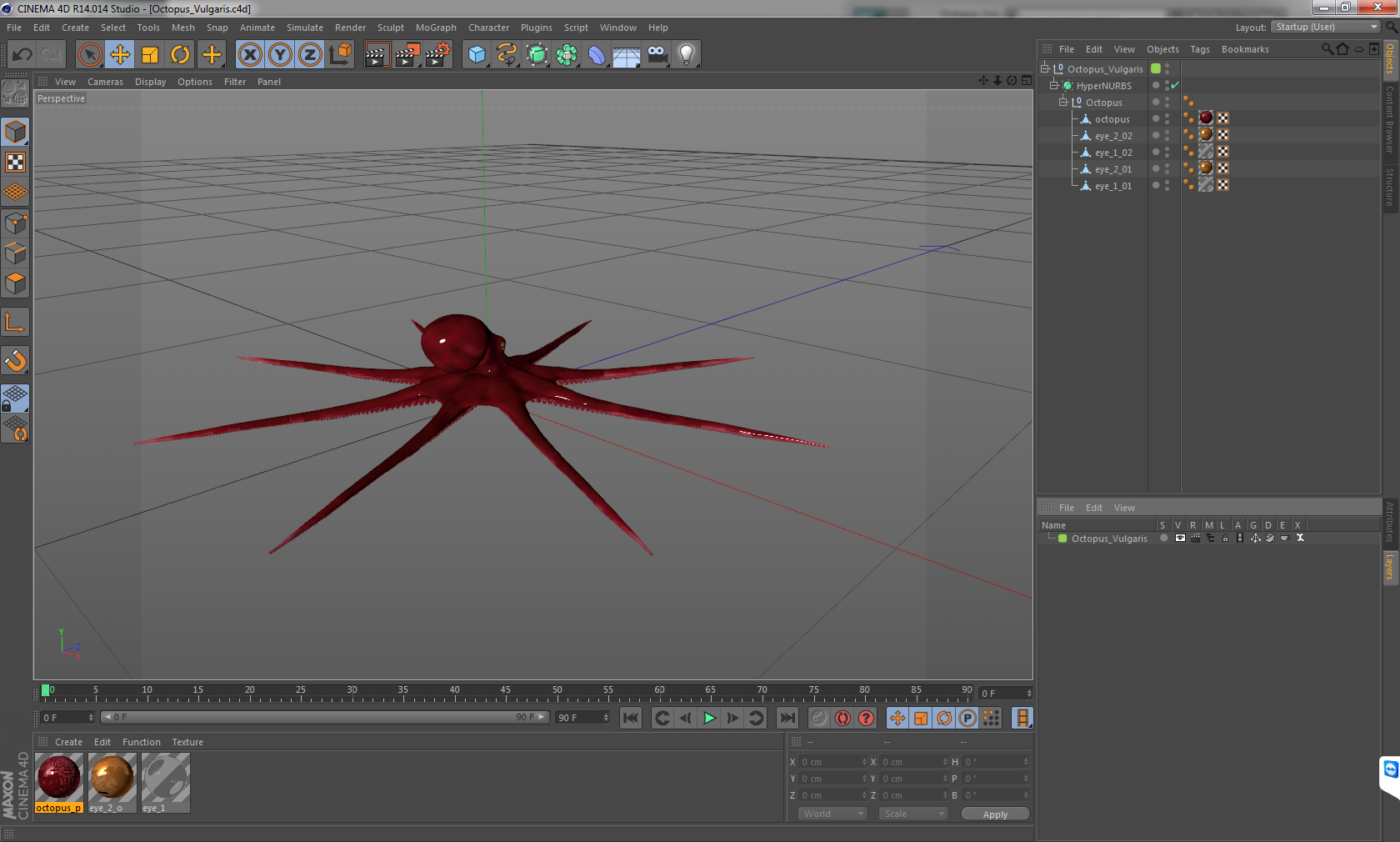Collapse the Octopus null node
This screenshot has height=842, width=1400.
[x=1062, y=102]
